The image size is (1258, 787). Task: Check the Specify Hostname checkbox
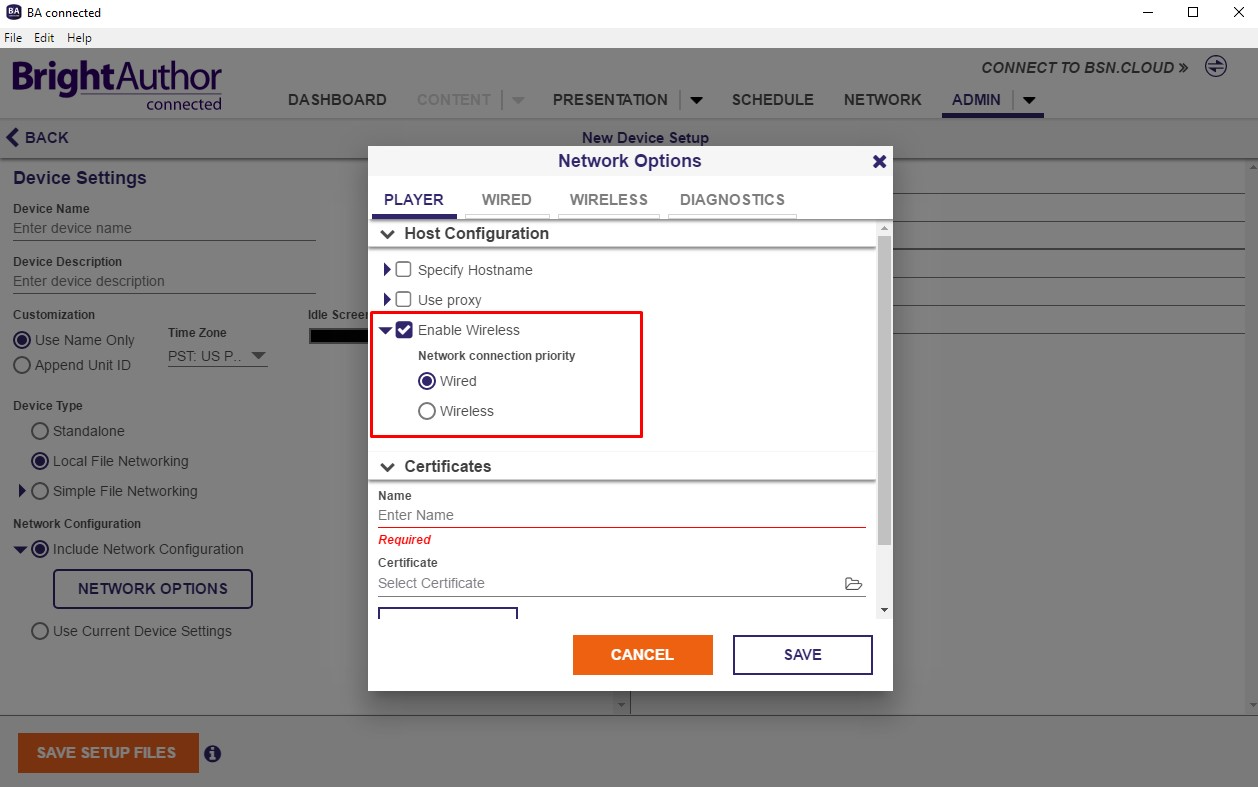click(404, 270)
